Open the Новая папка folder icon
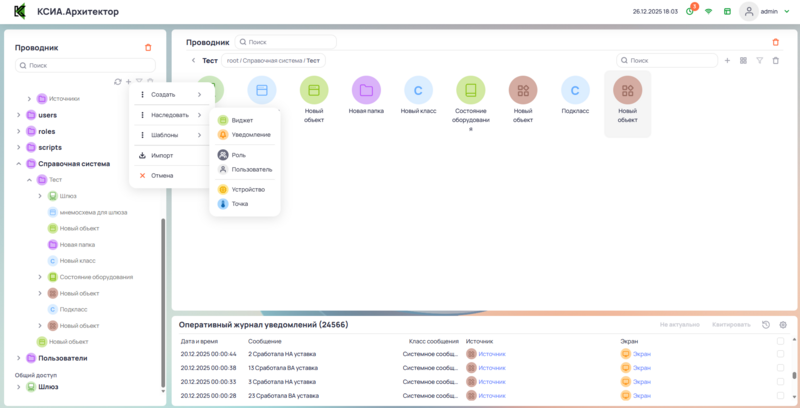800x408 pixels. click(366, 91)
